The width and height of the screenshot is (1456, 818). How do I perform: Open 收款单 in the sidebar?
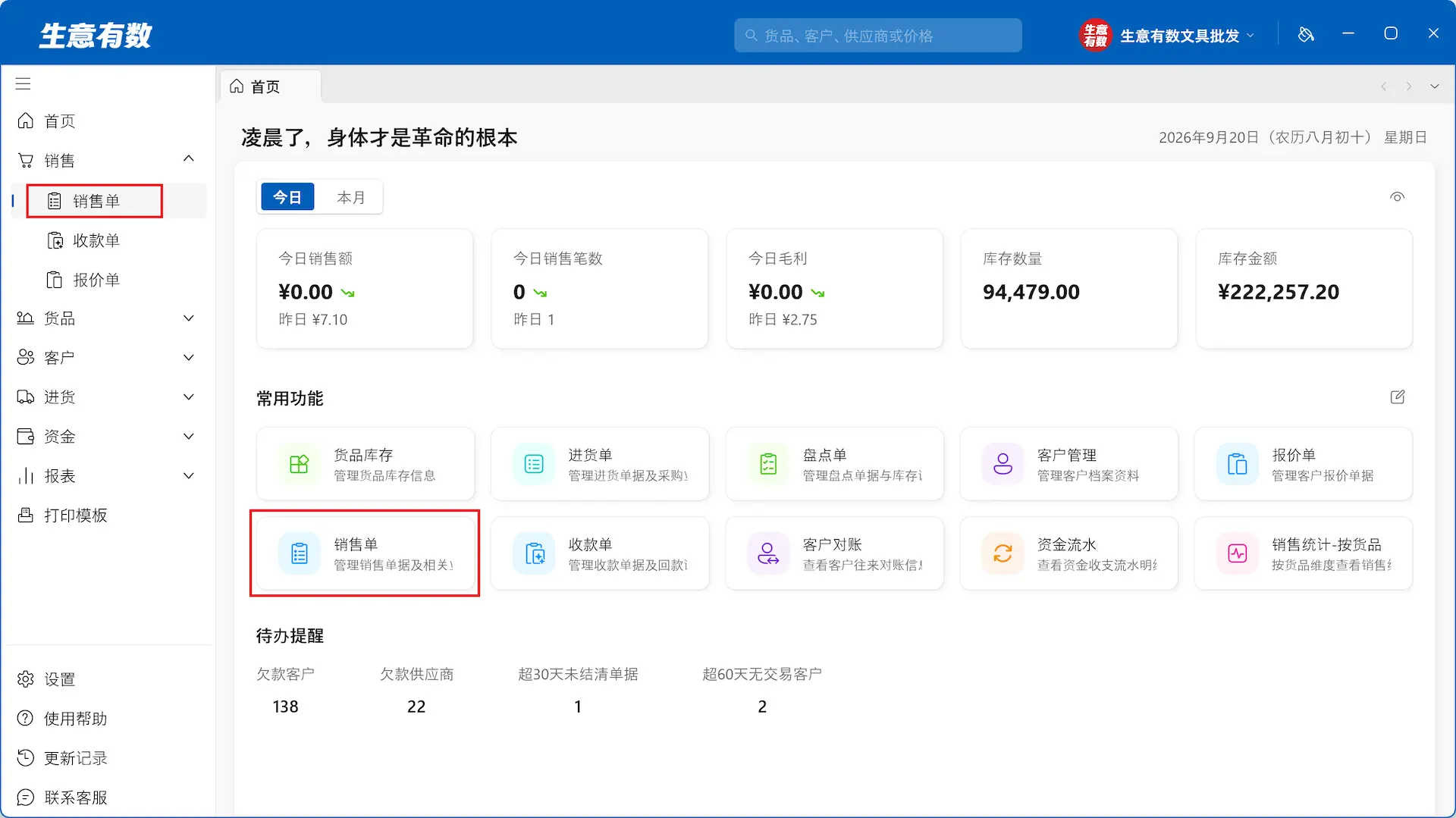pos(109,240)
